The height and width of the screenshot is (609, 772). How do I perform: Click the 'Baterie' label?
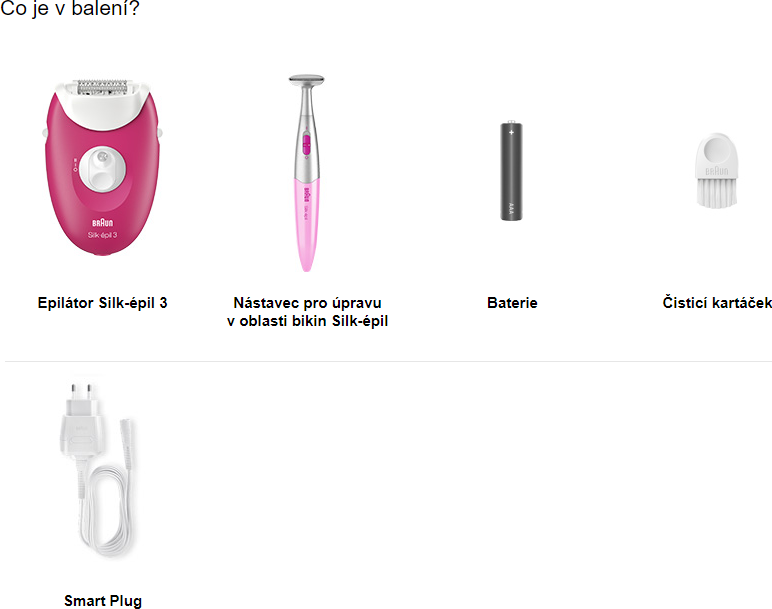pos(512,303)
